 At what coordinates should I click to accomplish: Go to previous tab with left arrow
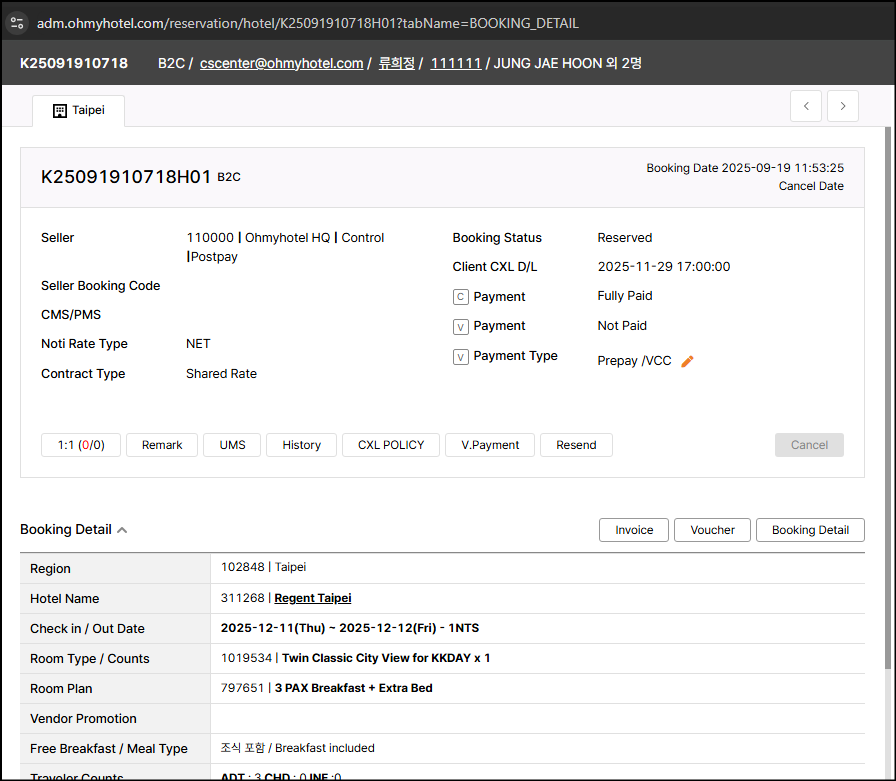[806, 106]
